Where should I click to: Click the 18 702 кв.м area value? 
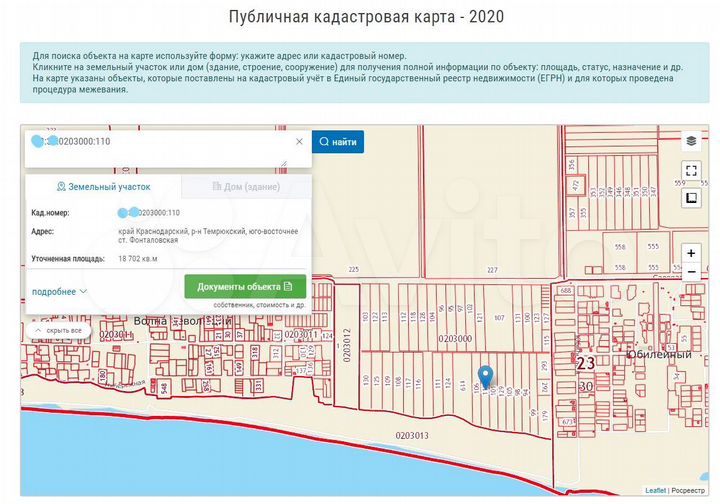coord(138,259)
